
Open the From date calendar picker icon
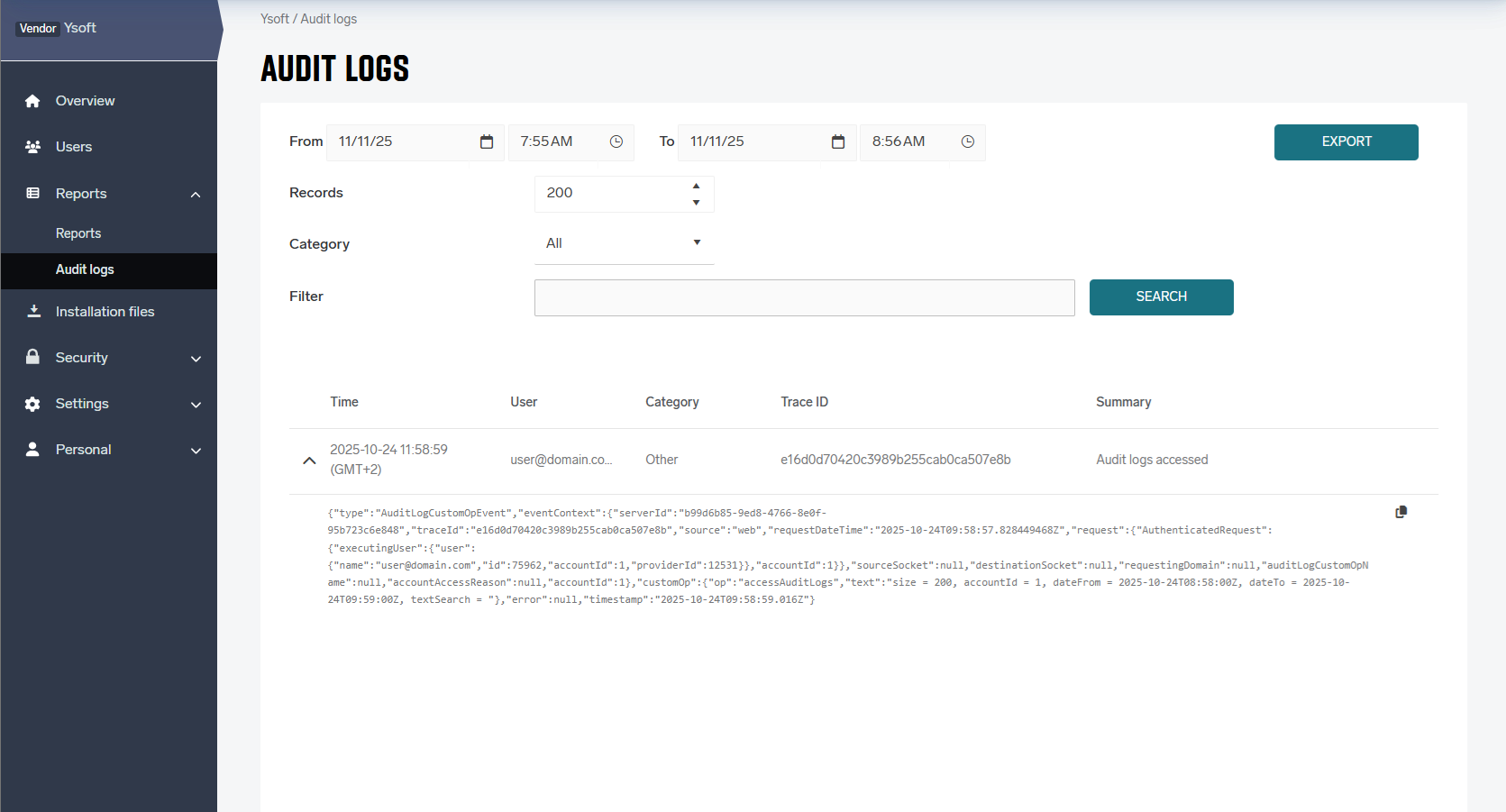(x=487, y=141)
